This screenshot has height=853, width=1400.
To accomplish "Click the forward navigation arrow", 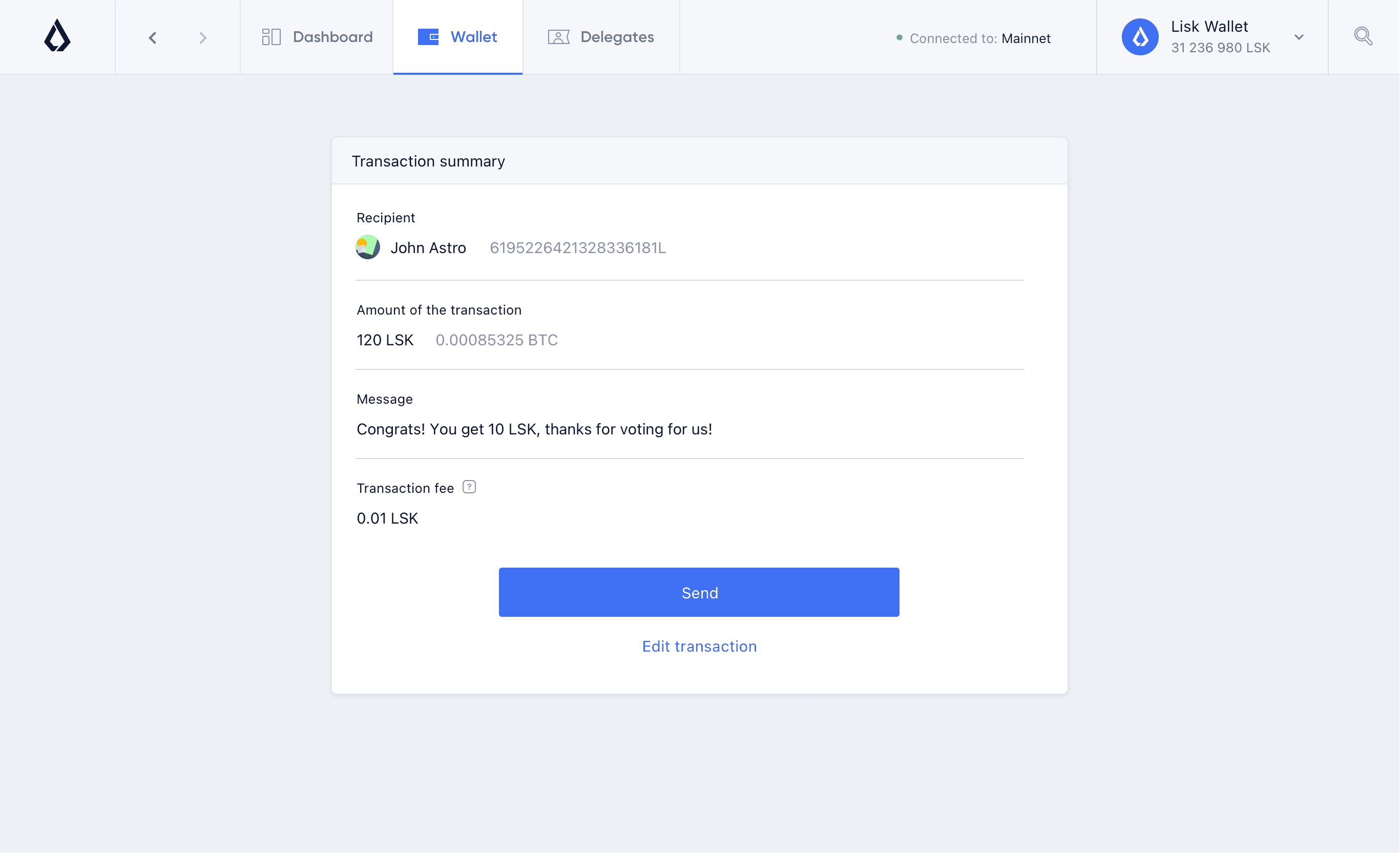I will tap(203, 37).
